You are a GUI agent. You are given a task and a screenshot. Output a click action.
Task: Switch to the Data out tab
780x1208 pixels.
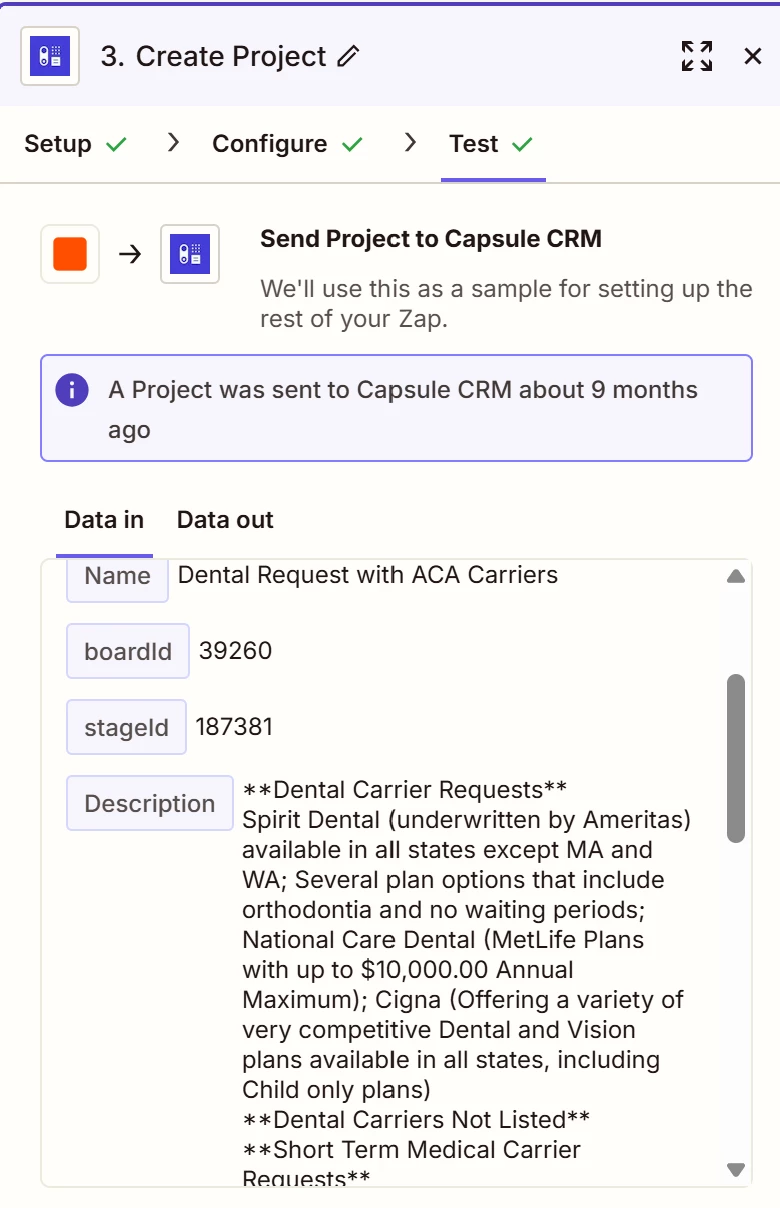pyautogui.click(x=225, y=520)
